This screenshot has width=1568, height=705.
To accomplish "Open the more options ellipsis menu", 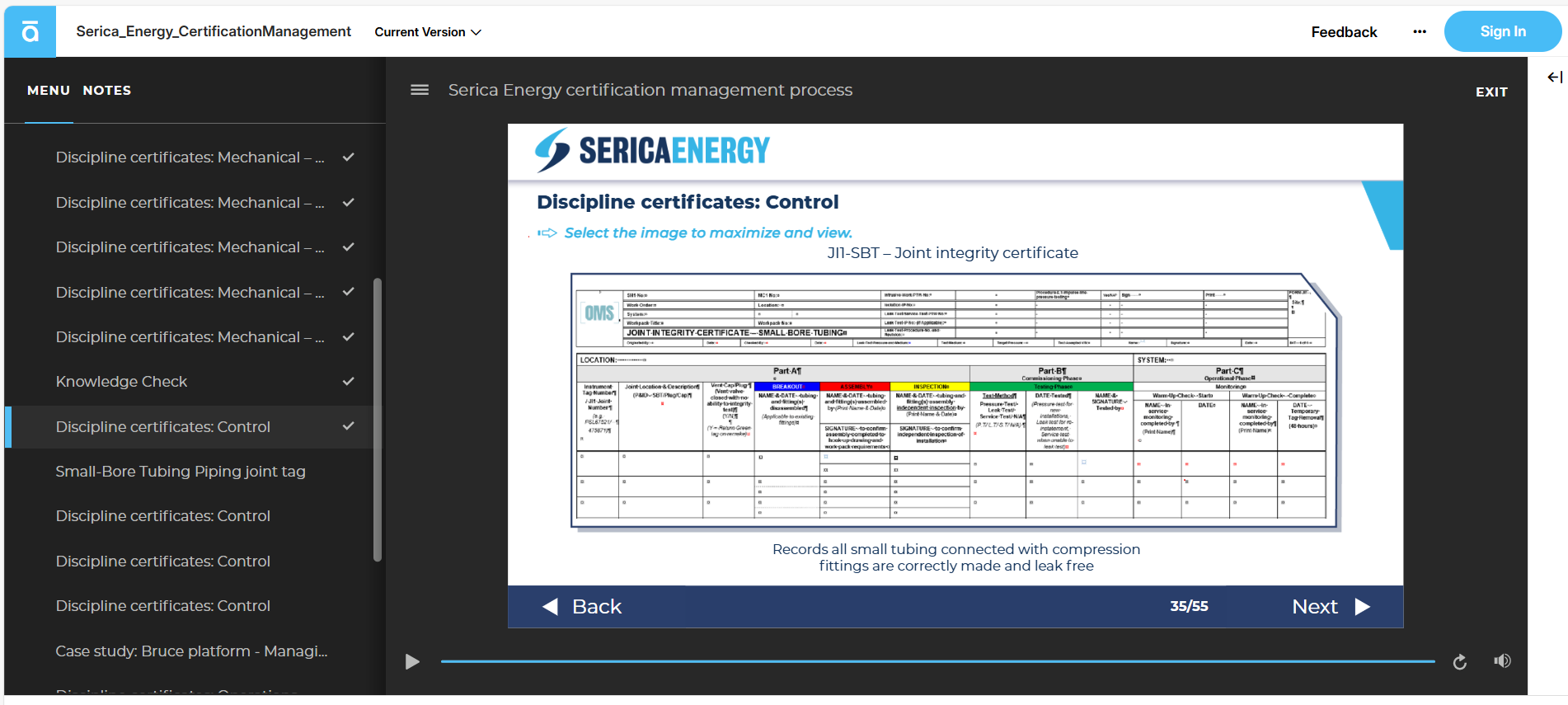I will click(1419, 32).
